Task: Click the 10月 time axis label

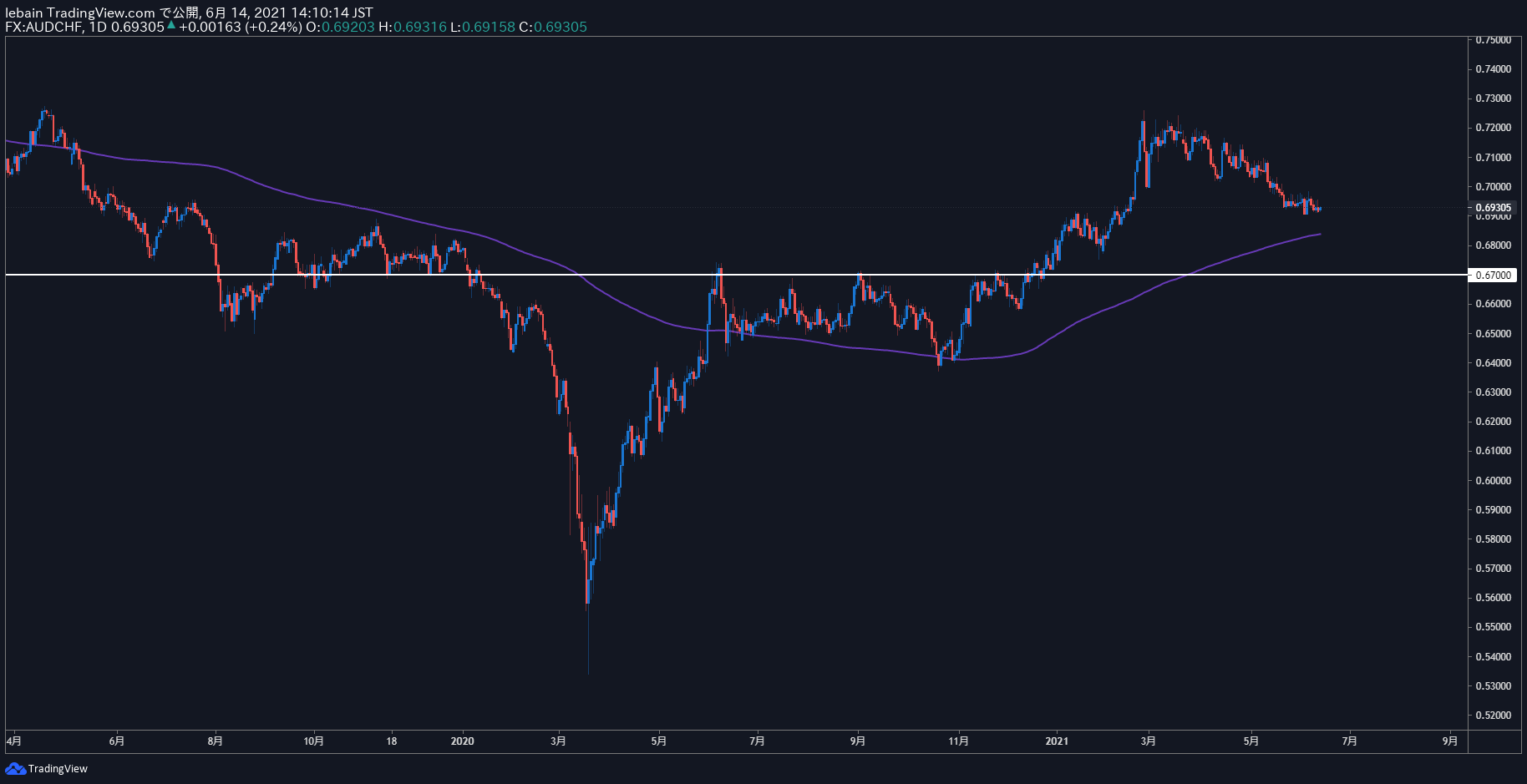Action: (313, 741)
